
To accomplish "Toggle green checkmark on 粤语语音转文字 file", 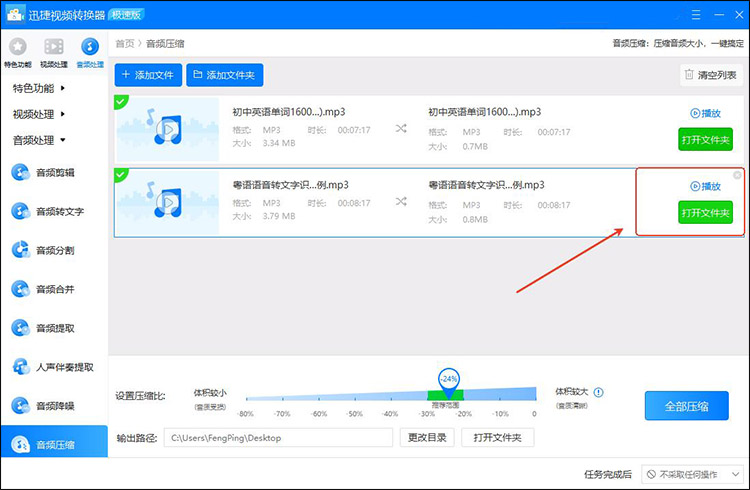I will pyautogui.click(x=121, y=174).
